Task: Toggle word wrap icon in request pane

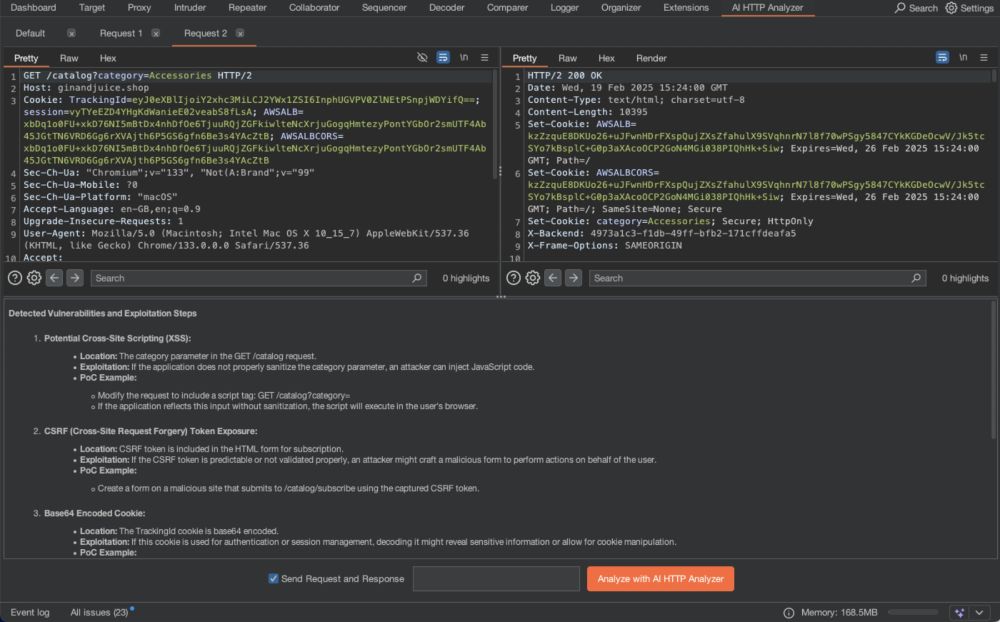Action: coord(443,57)
